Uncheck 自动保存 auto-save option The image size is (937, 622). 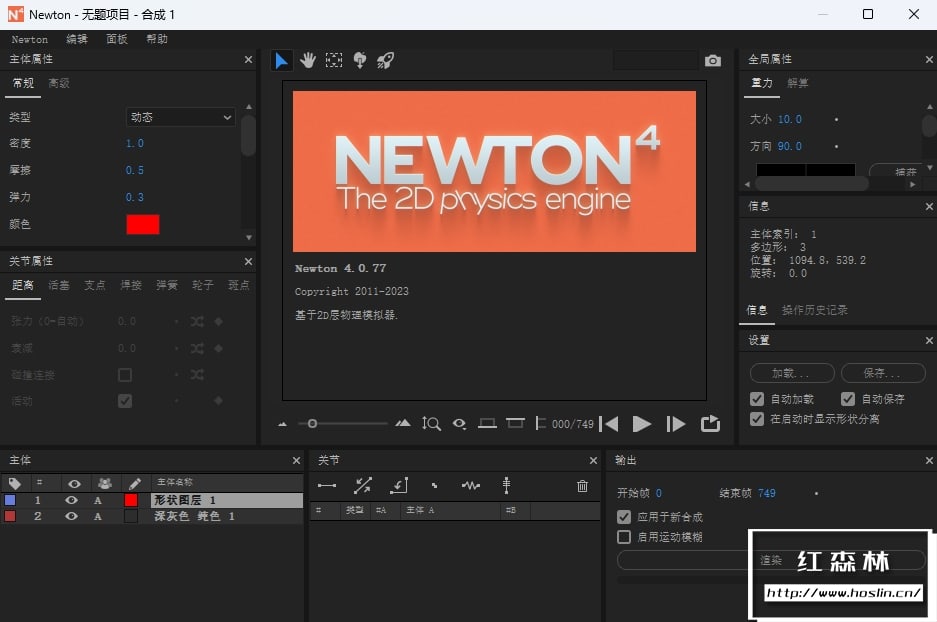coord(848,399)
